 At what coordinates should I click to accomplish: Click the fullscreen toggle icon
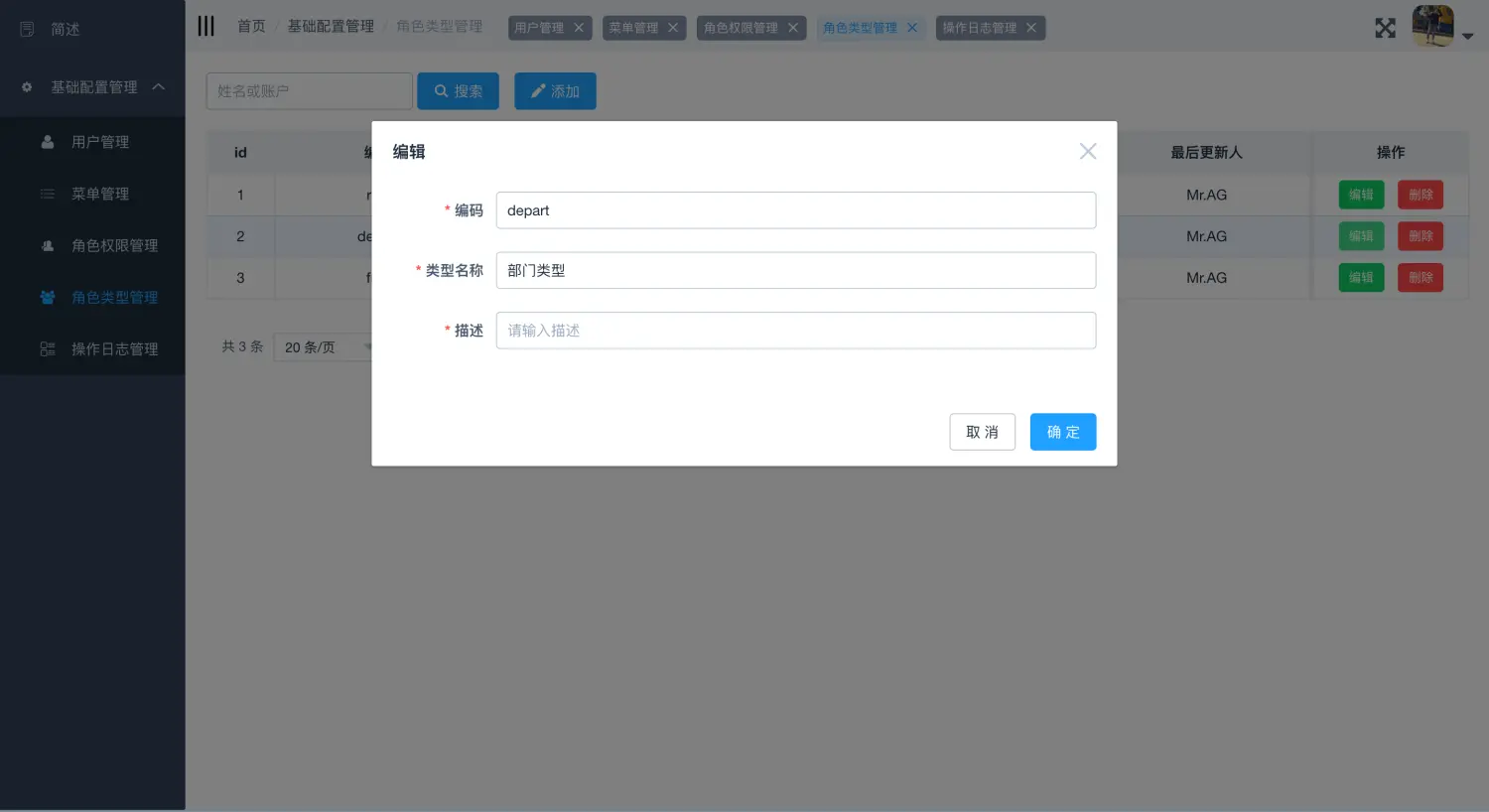(1385, 28)
